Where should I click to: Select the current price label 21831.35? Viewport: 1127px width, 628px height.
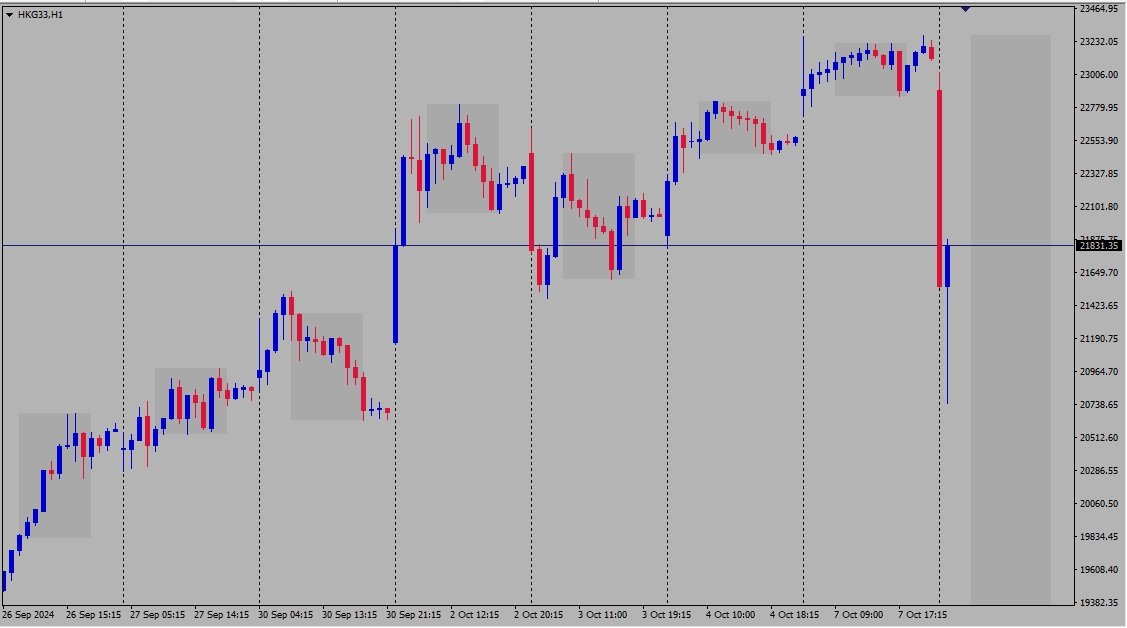tap(1099, 245)
